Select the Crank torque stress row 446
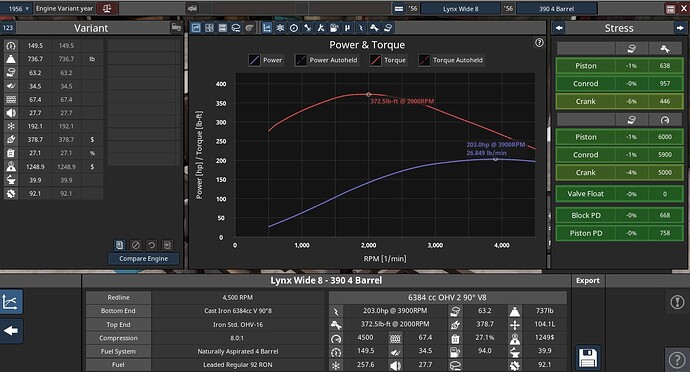Screen dimensions: 690x372 coord(620,101)
